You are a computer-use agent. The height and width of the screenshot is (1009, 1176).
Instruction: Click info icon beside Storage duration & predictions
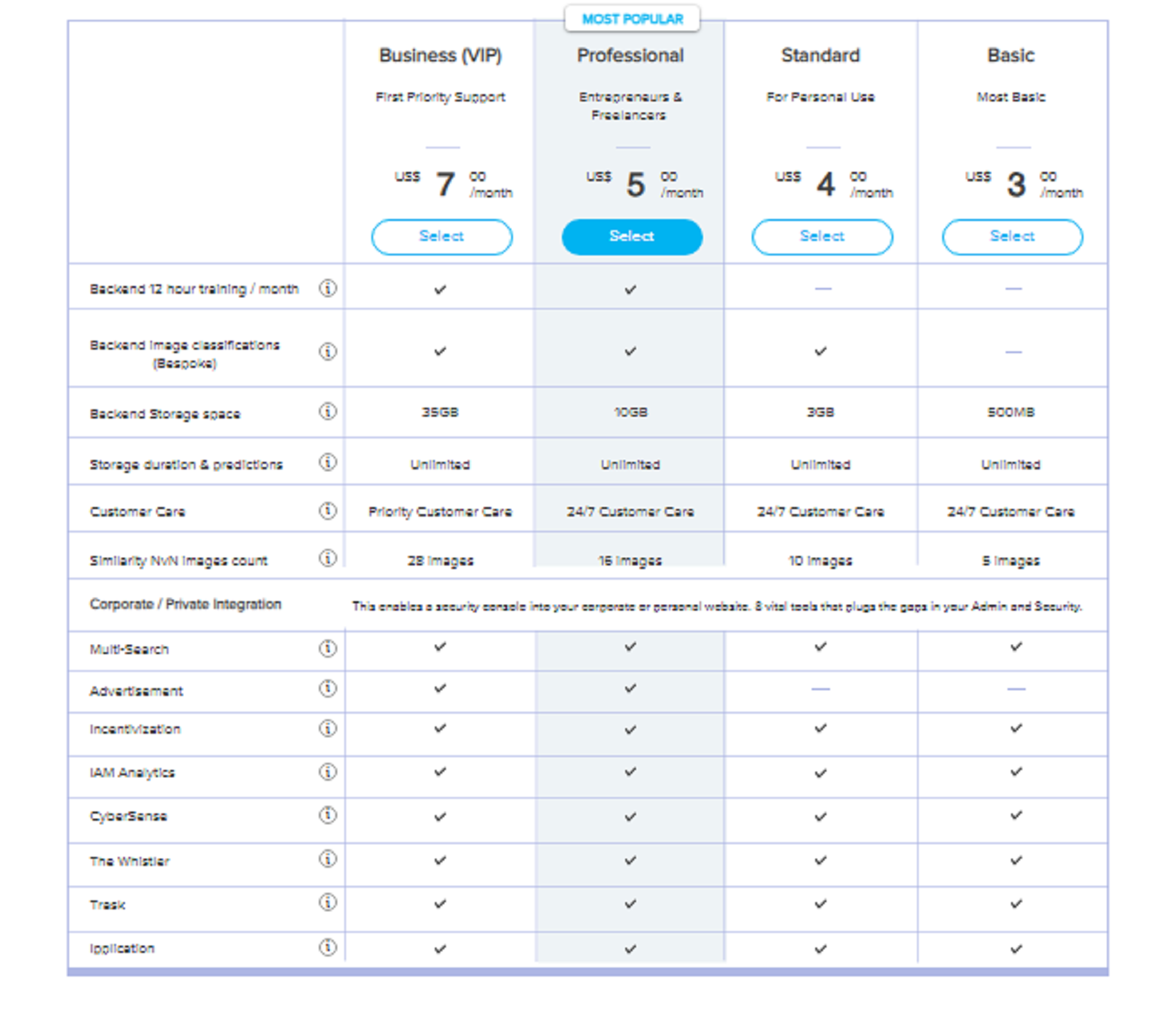(x=327, y=463)
